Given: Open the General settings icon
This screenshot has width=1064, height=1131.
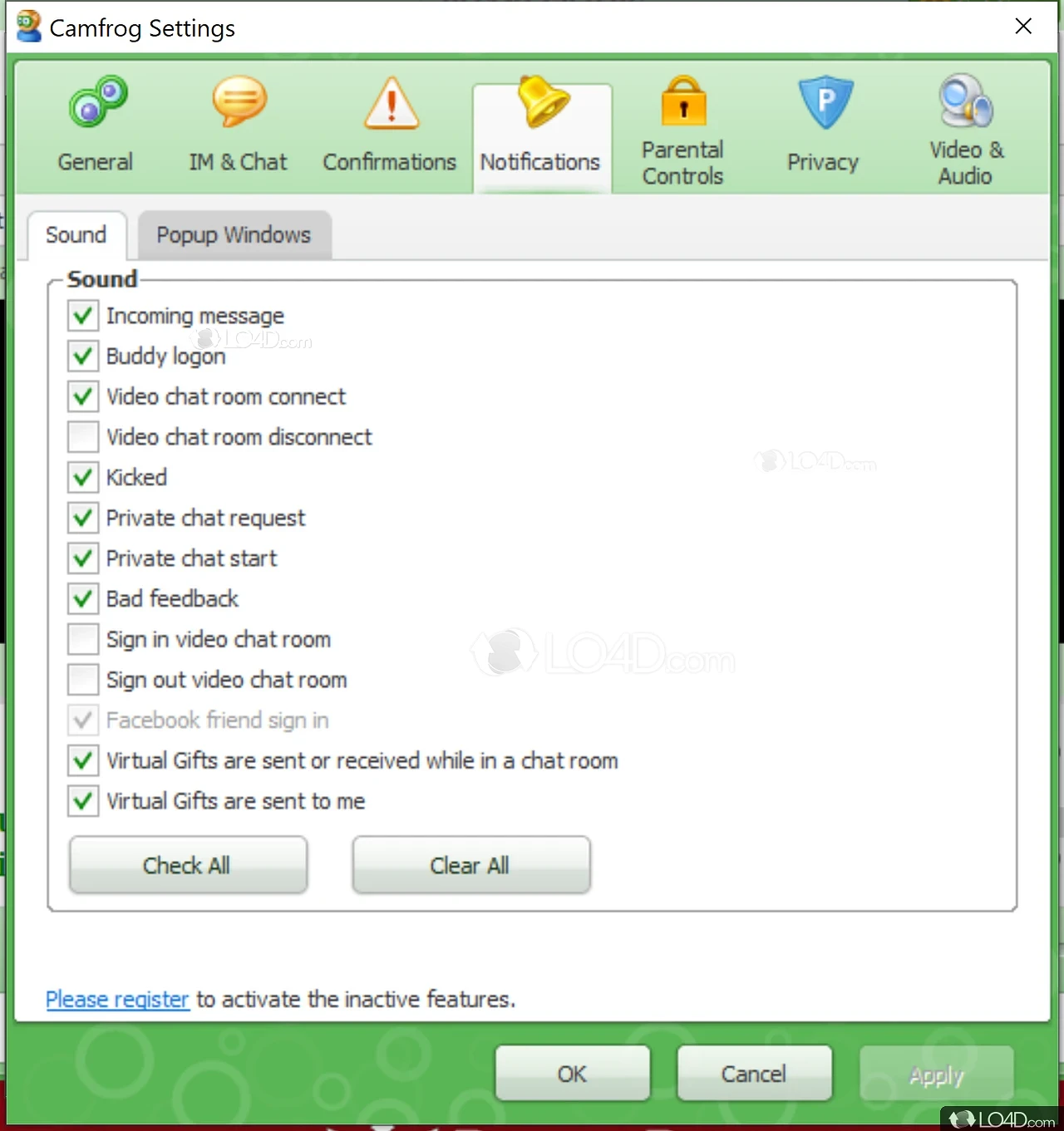Looking at the screenshot, I should (98, 101).
